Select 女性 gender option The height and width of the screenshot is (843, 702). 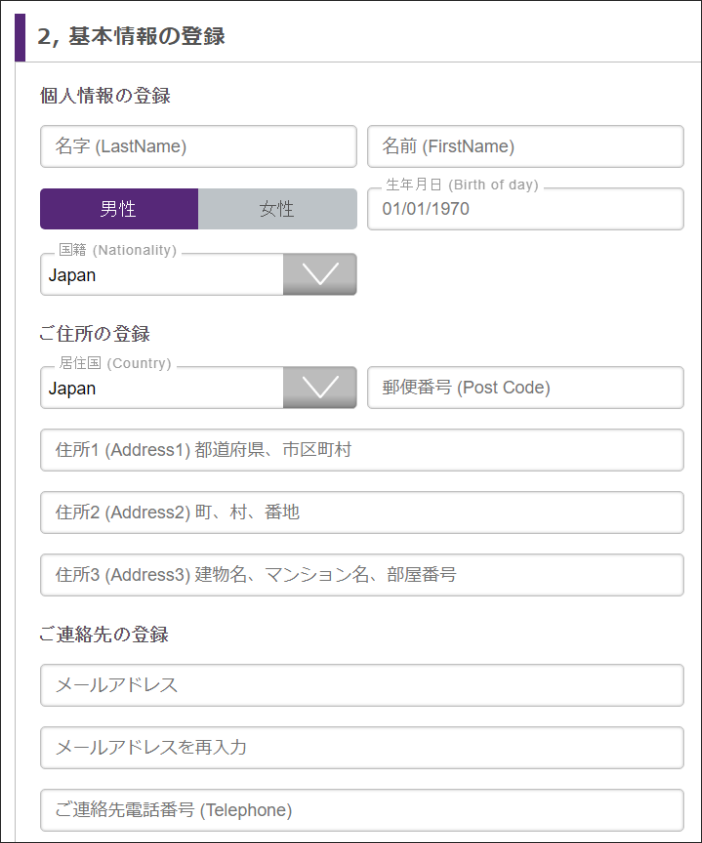pyautogui.click(x=277, y=209)
